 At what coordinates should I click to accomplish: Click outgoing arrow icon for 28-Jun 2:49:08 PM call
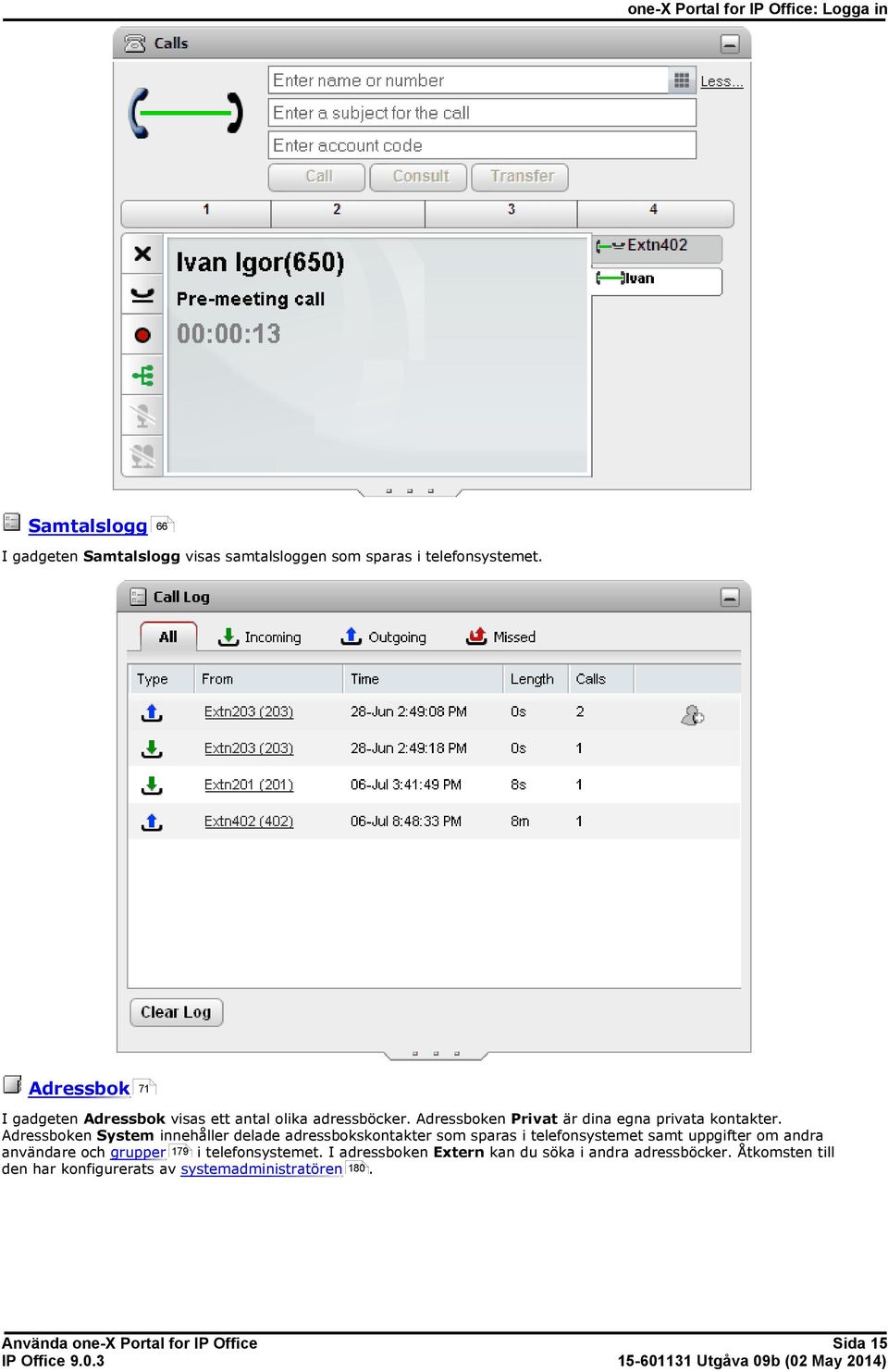(152, 712)
